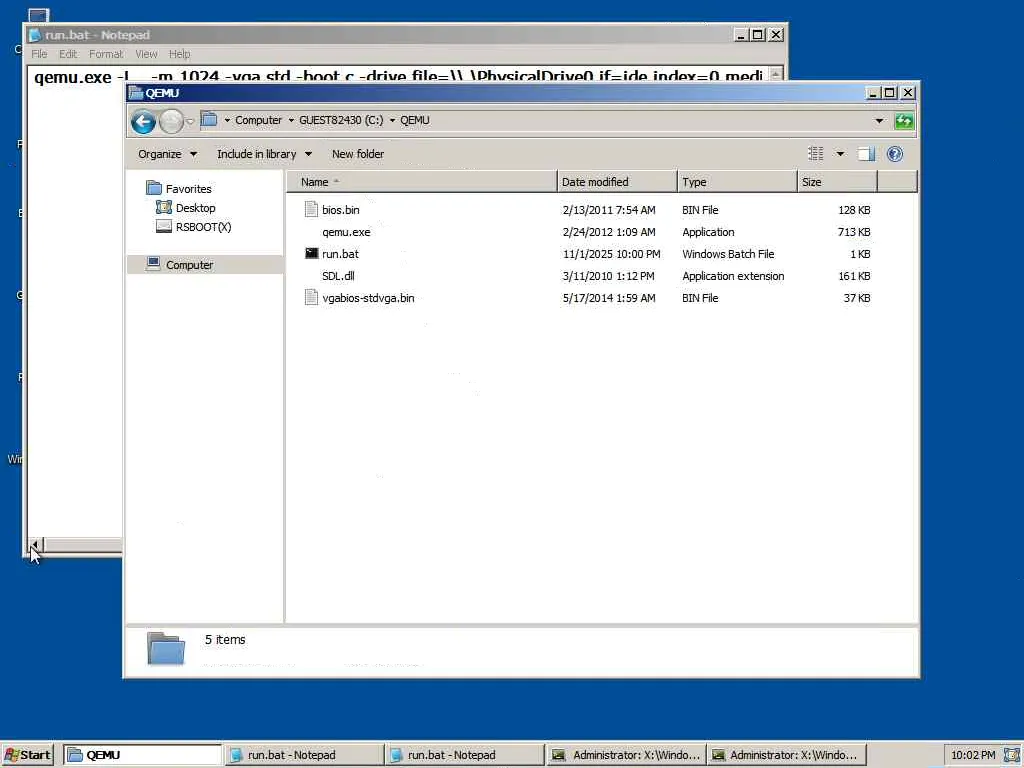Click the folder icon in the details pane
Screen dimensions: 1024x768
pos(166,648)
